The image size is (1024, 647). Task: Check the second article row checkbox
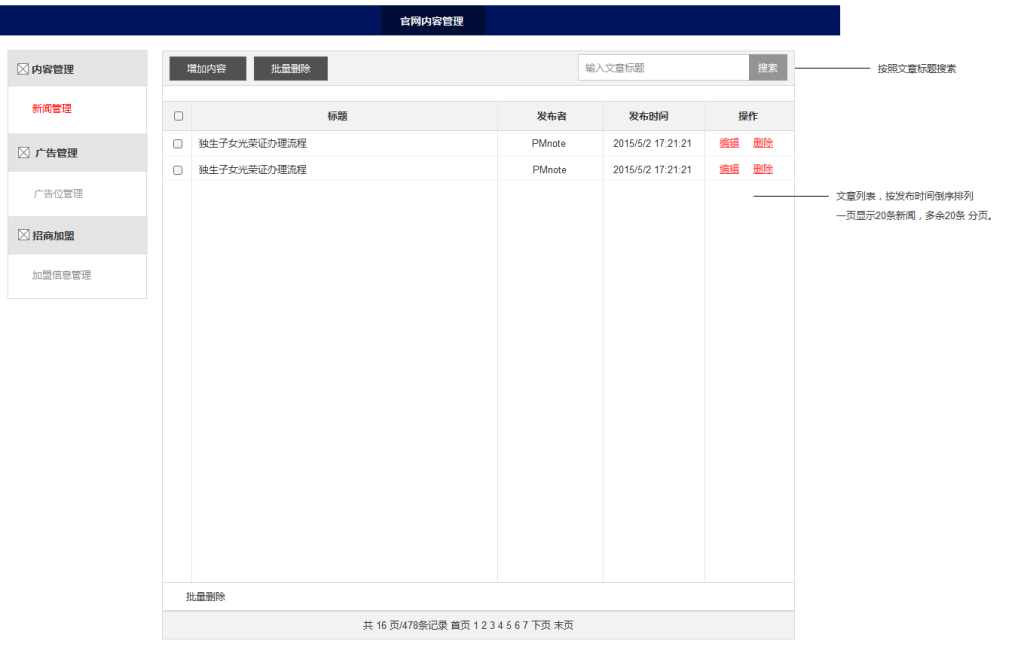[178, 170]
